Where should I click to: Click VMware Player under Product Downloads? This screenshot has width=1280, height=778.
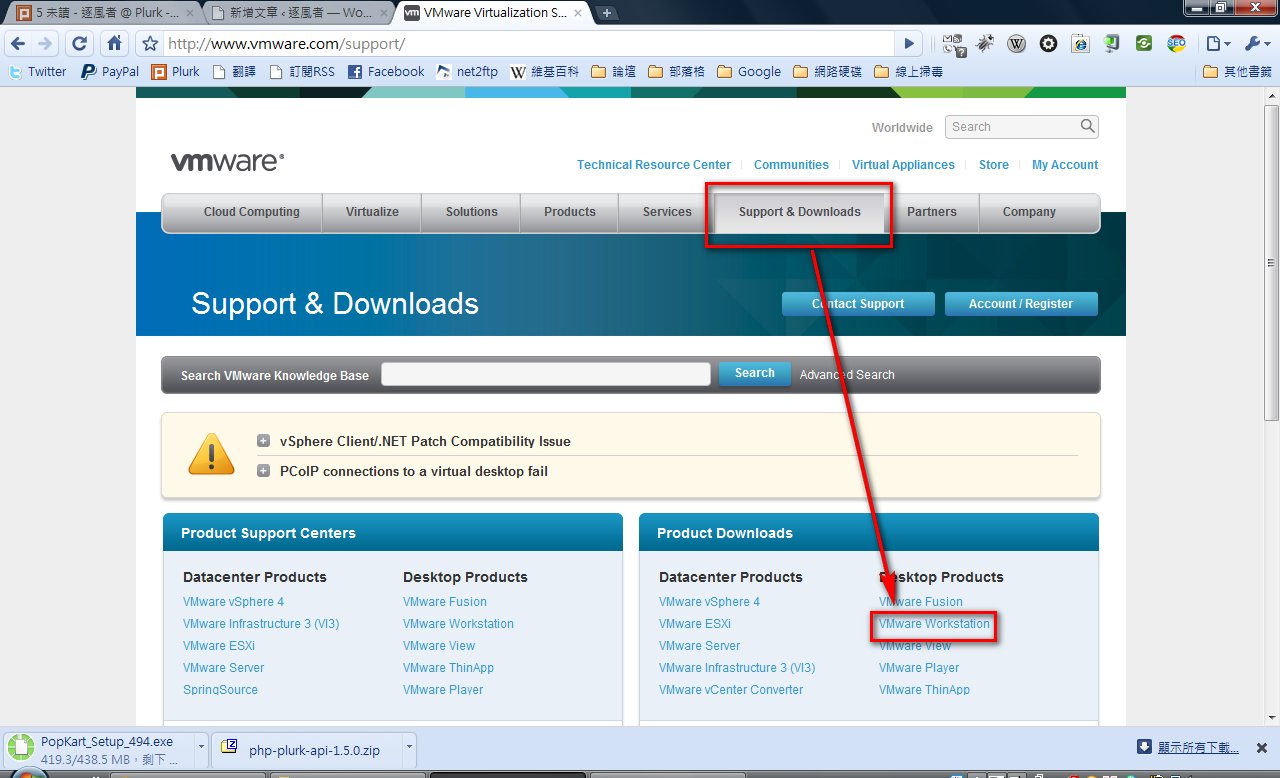click(x=919, y=668)
